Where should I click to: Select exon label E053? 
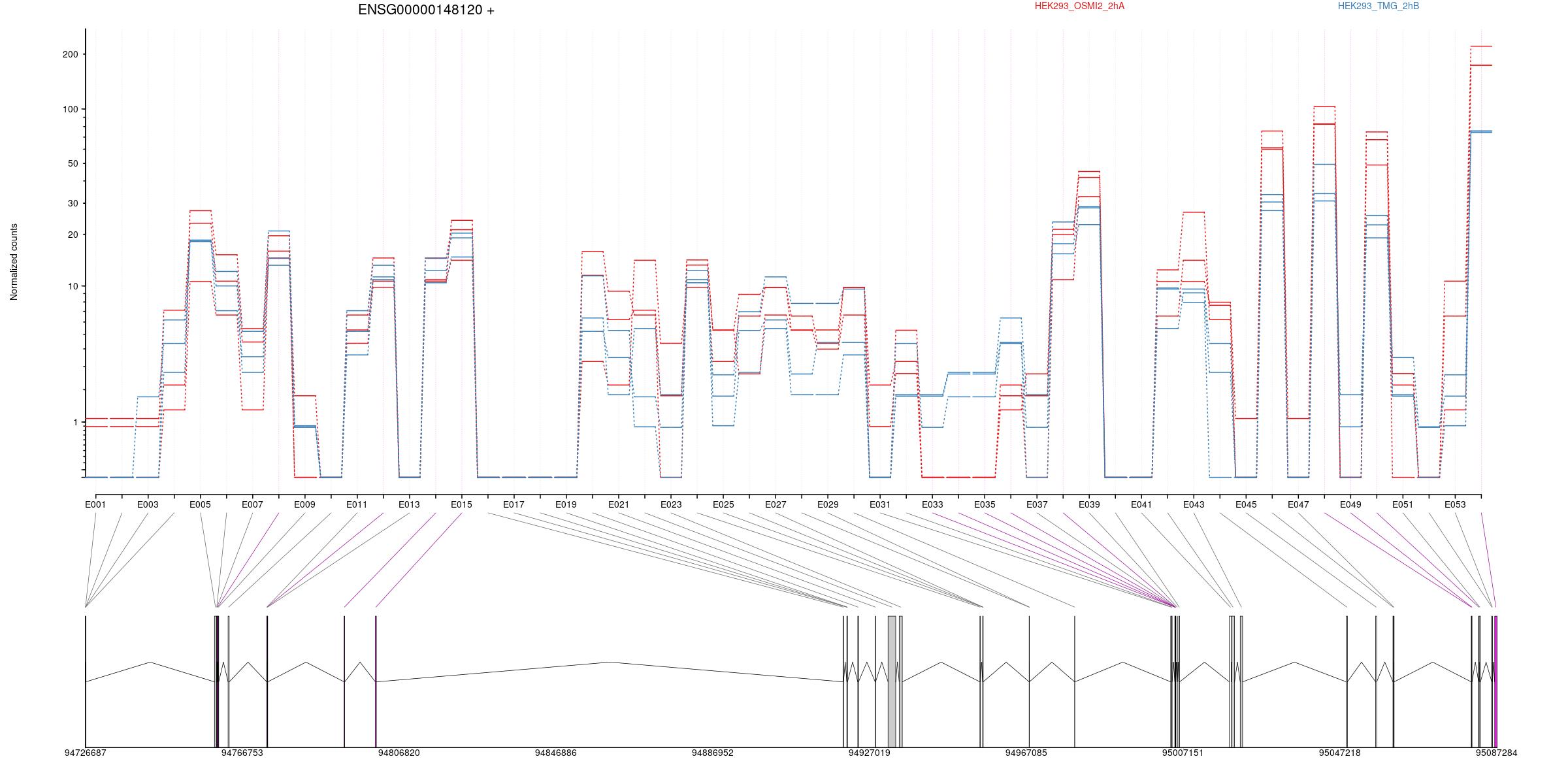coord(1455,504)
